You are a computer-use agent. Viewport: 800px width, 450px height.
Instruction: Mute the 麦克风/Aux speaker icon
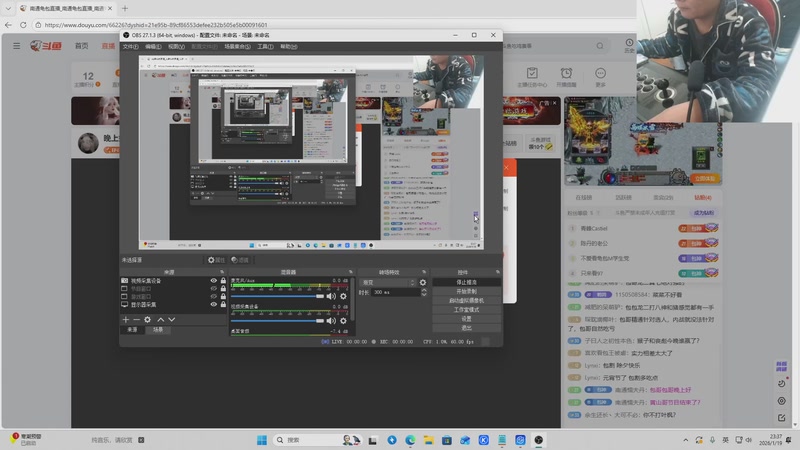(x=331, y=296)
